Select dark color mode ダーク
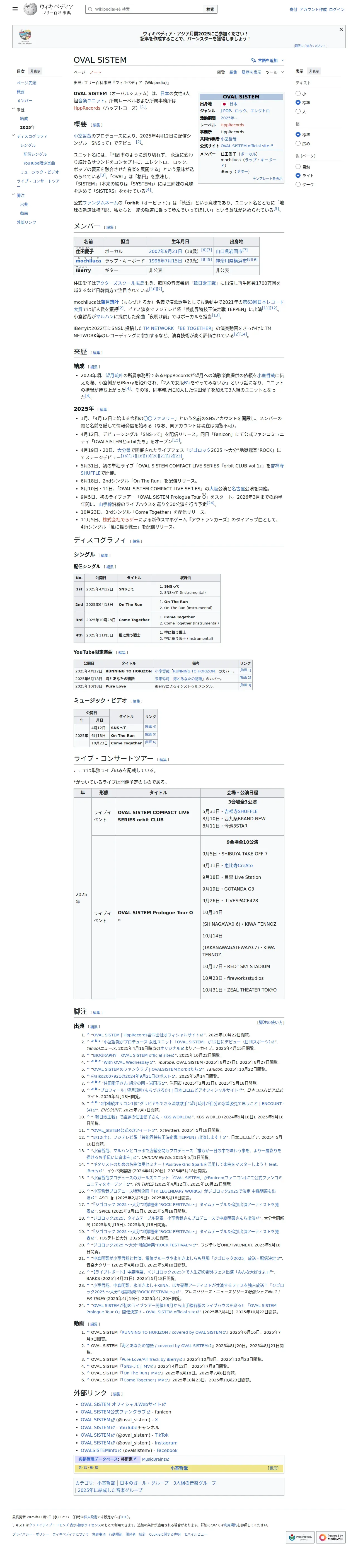The image size is (358, 1568). [298, 184]
